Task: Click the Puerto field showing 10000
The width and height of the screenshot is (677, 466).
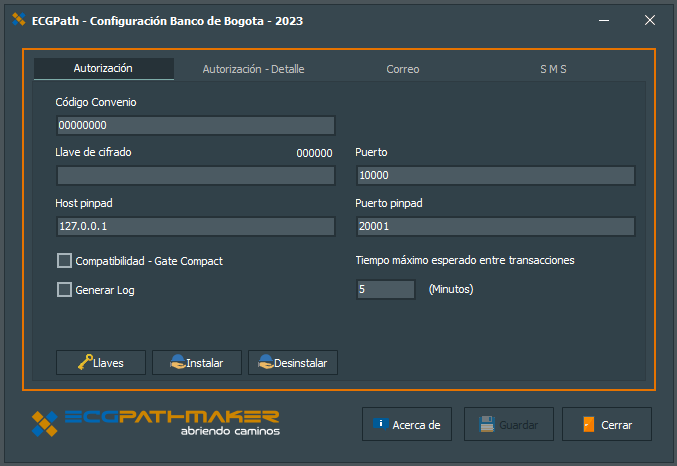Action: click(495, 176)
